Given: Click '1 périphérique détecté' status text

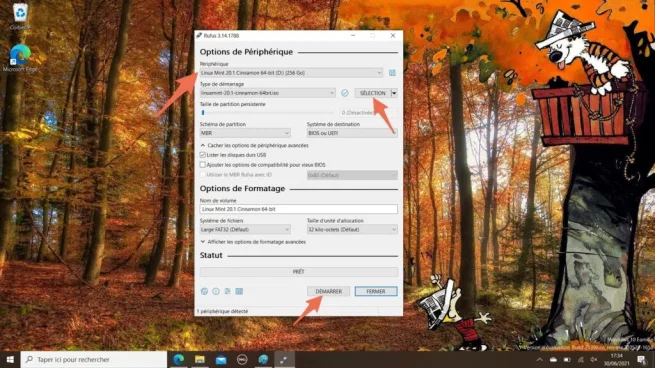Looking at the screenshot, I should (x=222, y=311).
